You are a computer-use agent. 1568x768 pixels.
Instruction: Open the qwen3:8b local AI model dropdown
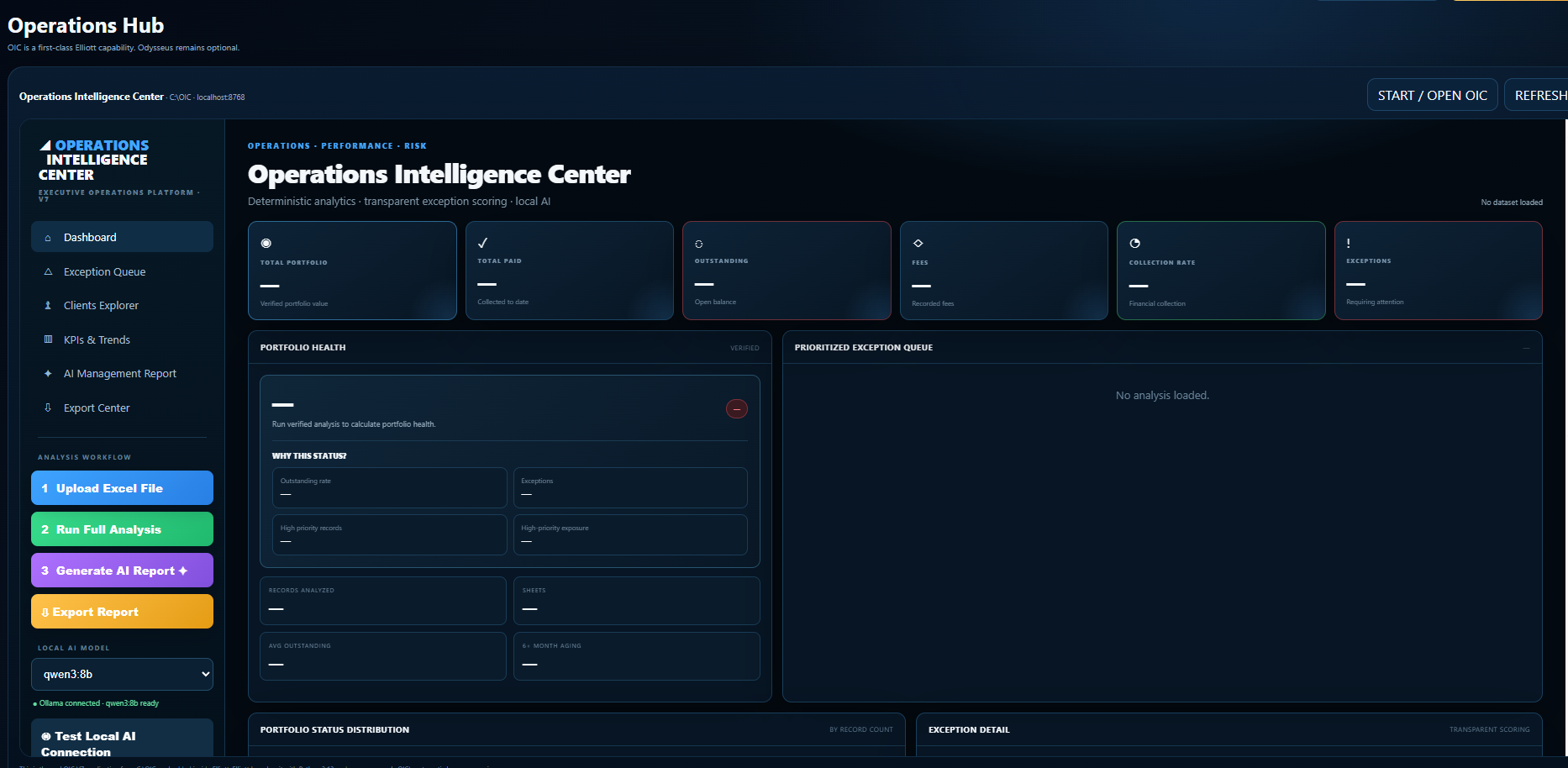tap(122, 674)
